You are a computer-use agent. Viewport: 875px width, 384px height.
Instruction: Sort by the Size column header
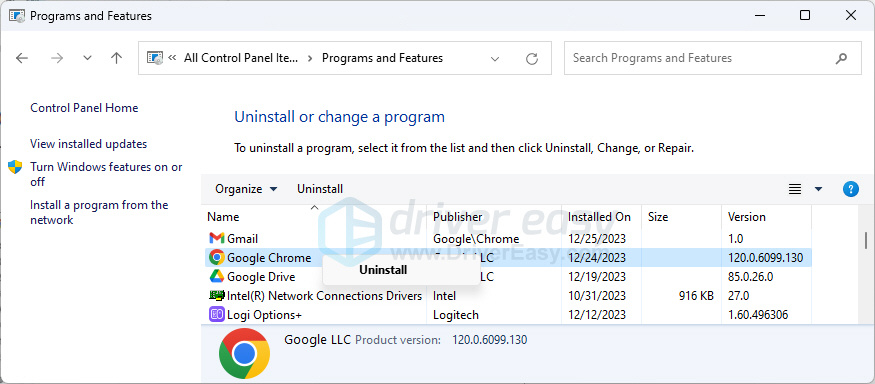click(x=658, y=217)
